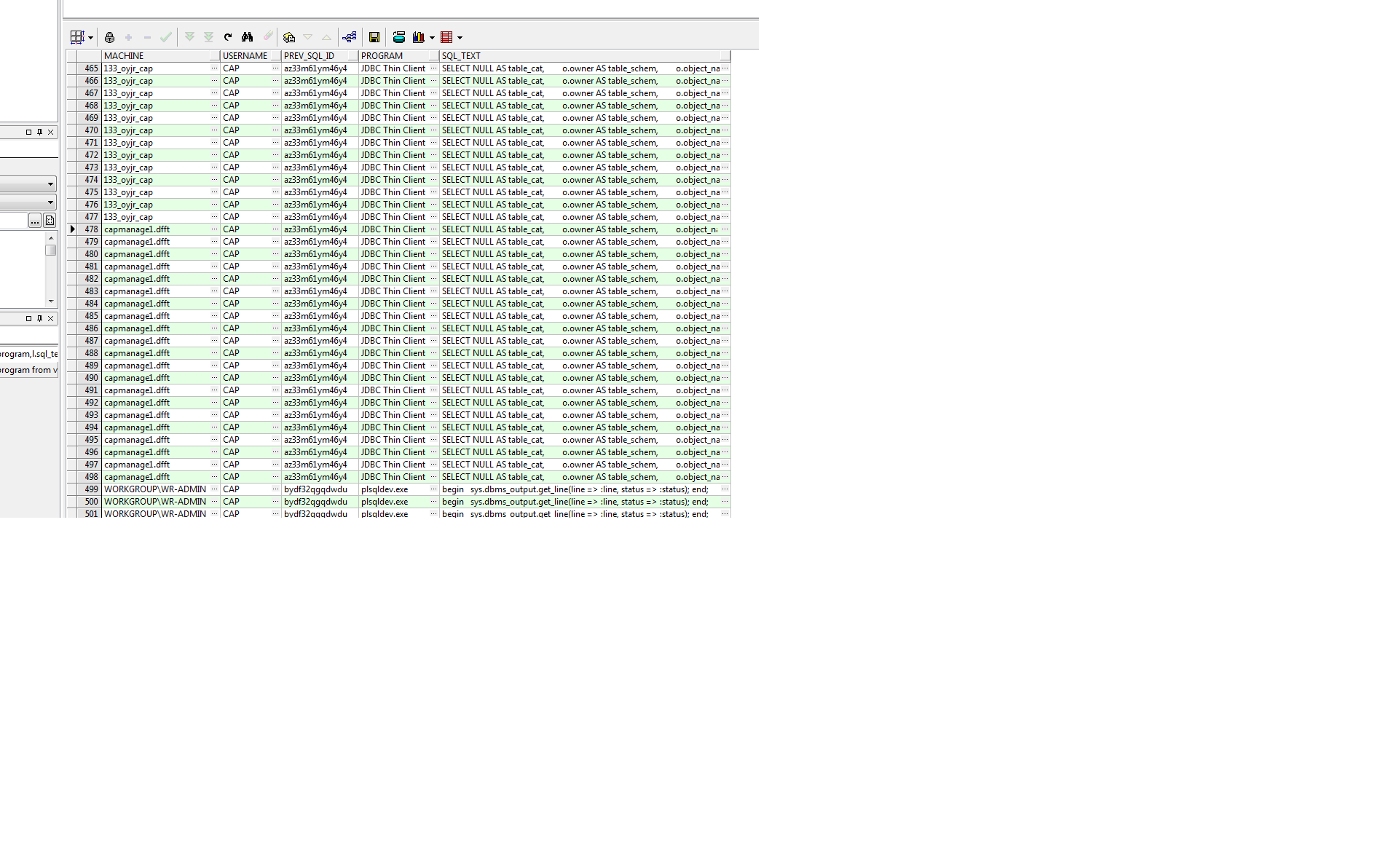Click the MACHINE column header
1375x868 pixels.
tap(157, 56)
